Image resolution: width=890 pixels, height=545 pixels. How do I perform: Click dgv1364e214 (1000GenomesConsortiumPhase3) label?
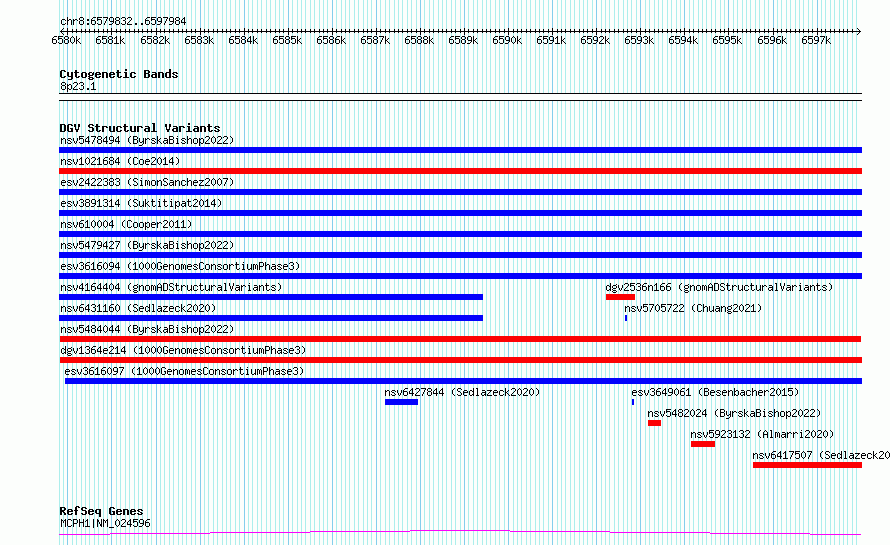(x=183, y=350)
